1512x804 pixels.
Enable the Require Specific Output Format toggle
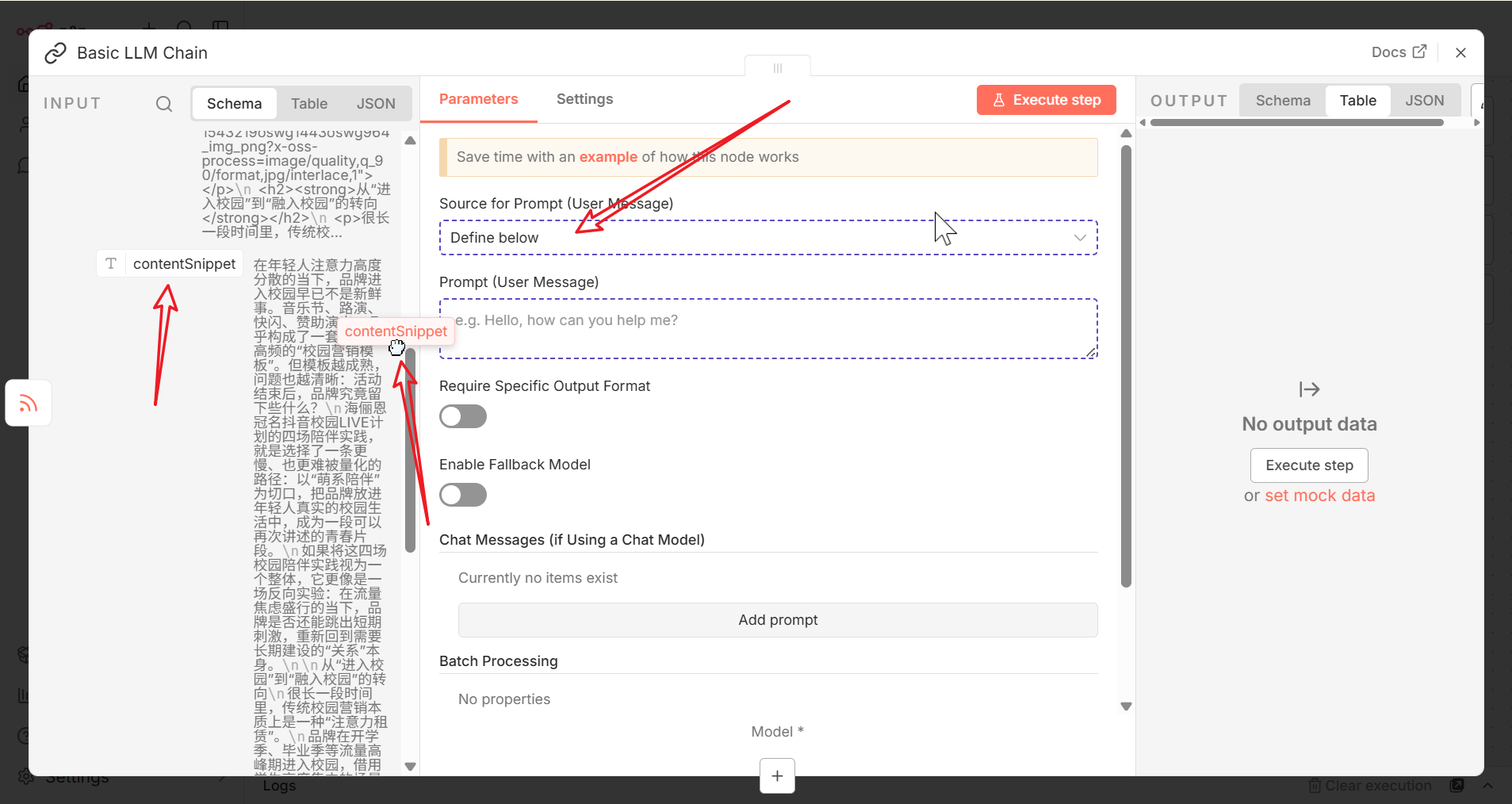(463, 416)
